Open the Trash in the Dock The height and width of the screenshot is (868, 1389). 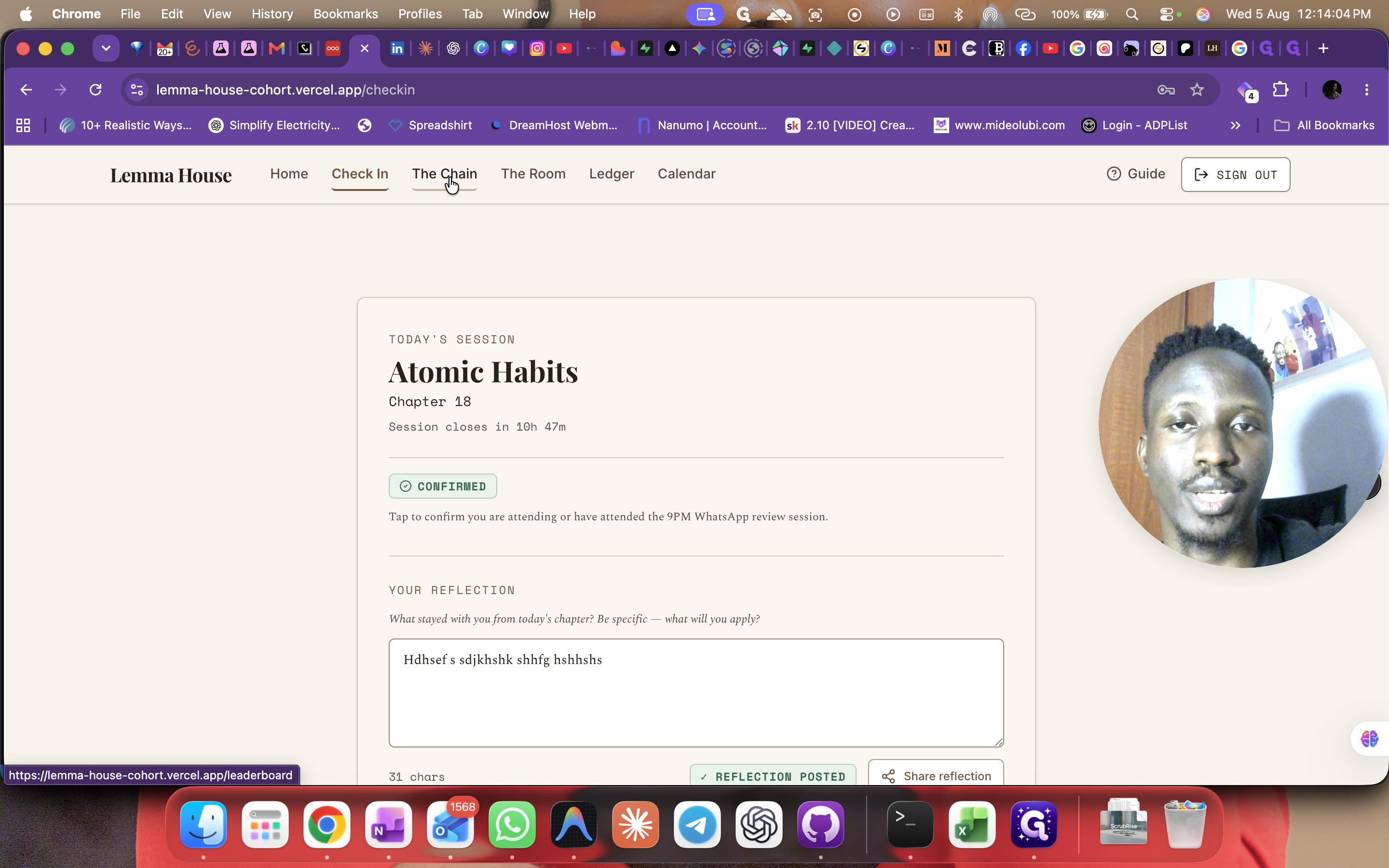click(1185, 825)
